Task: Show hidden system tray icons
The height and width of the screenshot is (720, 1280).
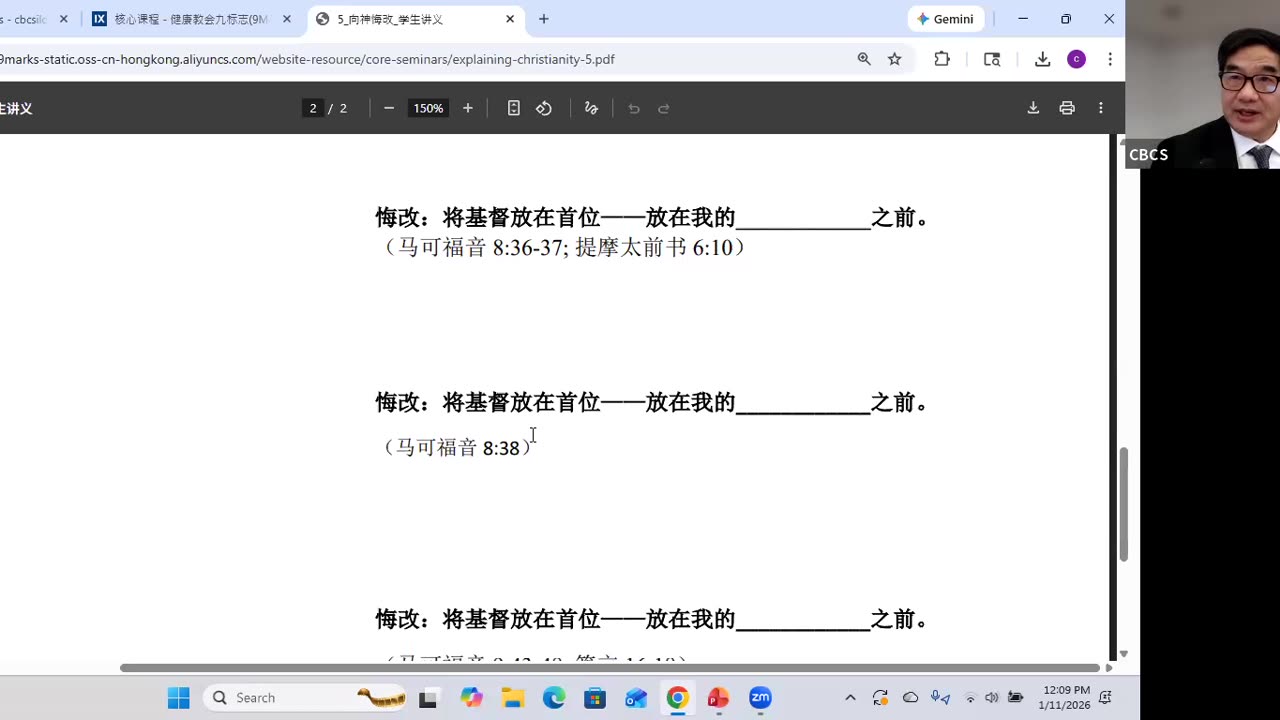Action: (x=850, y=697)
